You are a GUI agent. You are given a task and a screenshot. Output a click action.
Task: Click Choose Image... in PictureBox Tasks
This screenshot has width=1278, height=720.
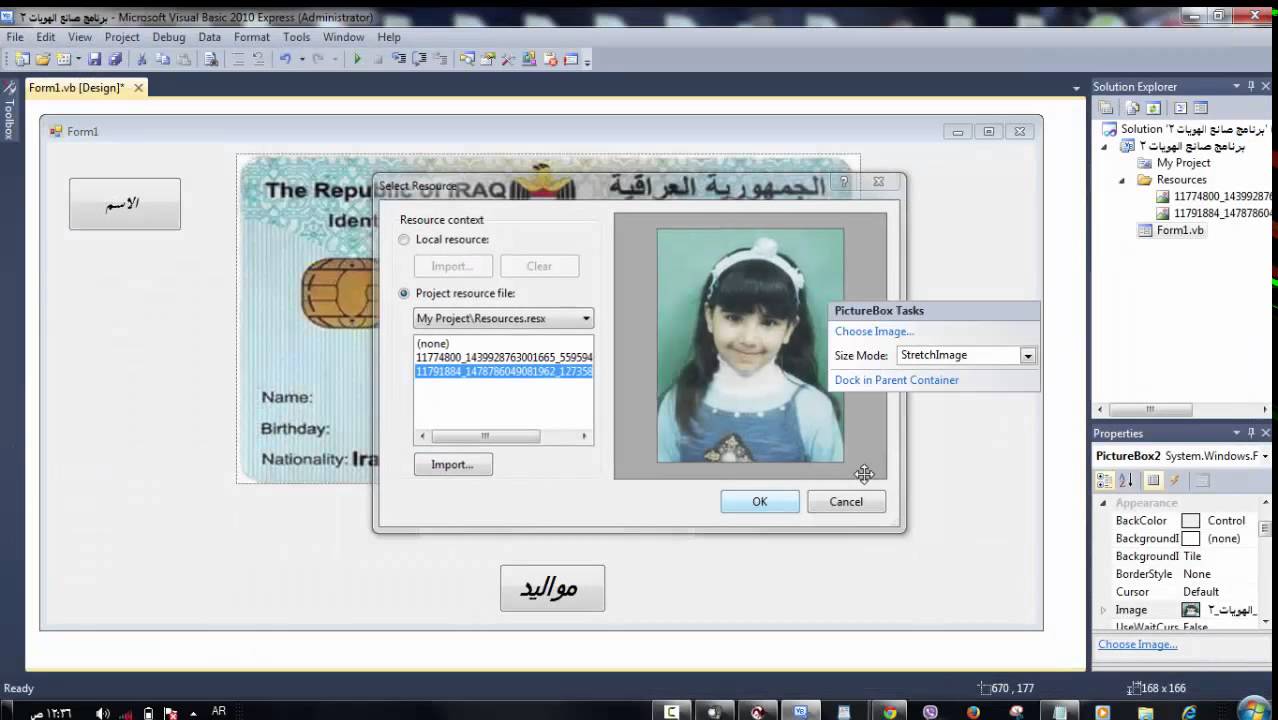(874, 331)
